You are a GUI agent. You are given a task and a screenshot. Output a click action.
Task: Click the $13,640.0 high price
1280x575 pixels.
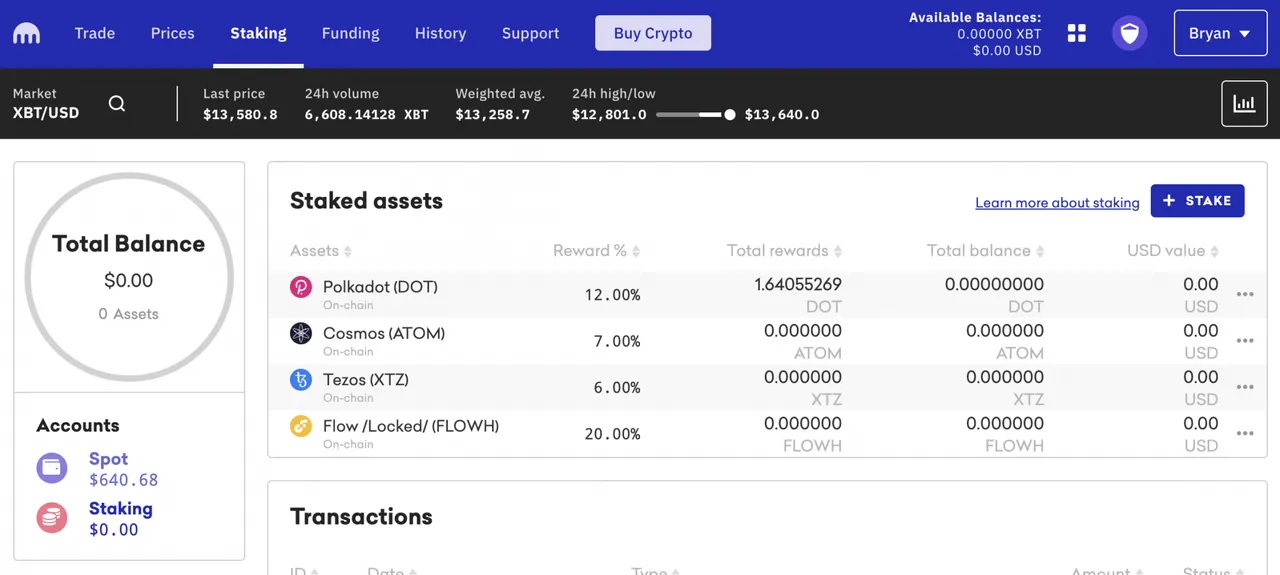782,115
